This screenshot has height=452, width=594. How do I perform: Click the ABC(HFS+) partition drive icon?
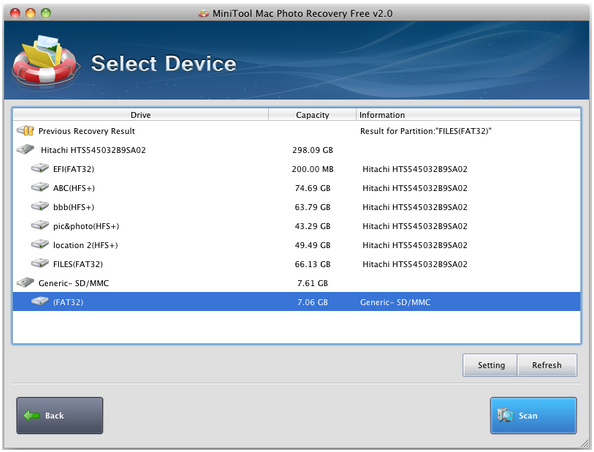coord(40,187)
